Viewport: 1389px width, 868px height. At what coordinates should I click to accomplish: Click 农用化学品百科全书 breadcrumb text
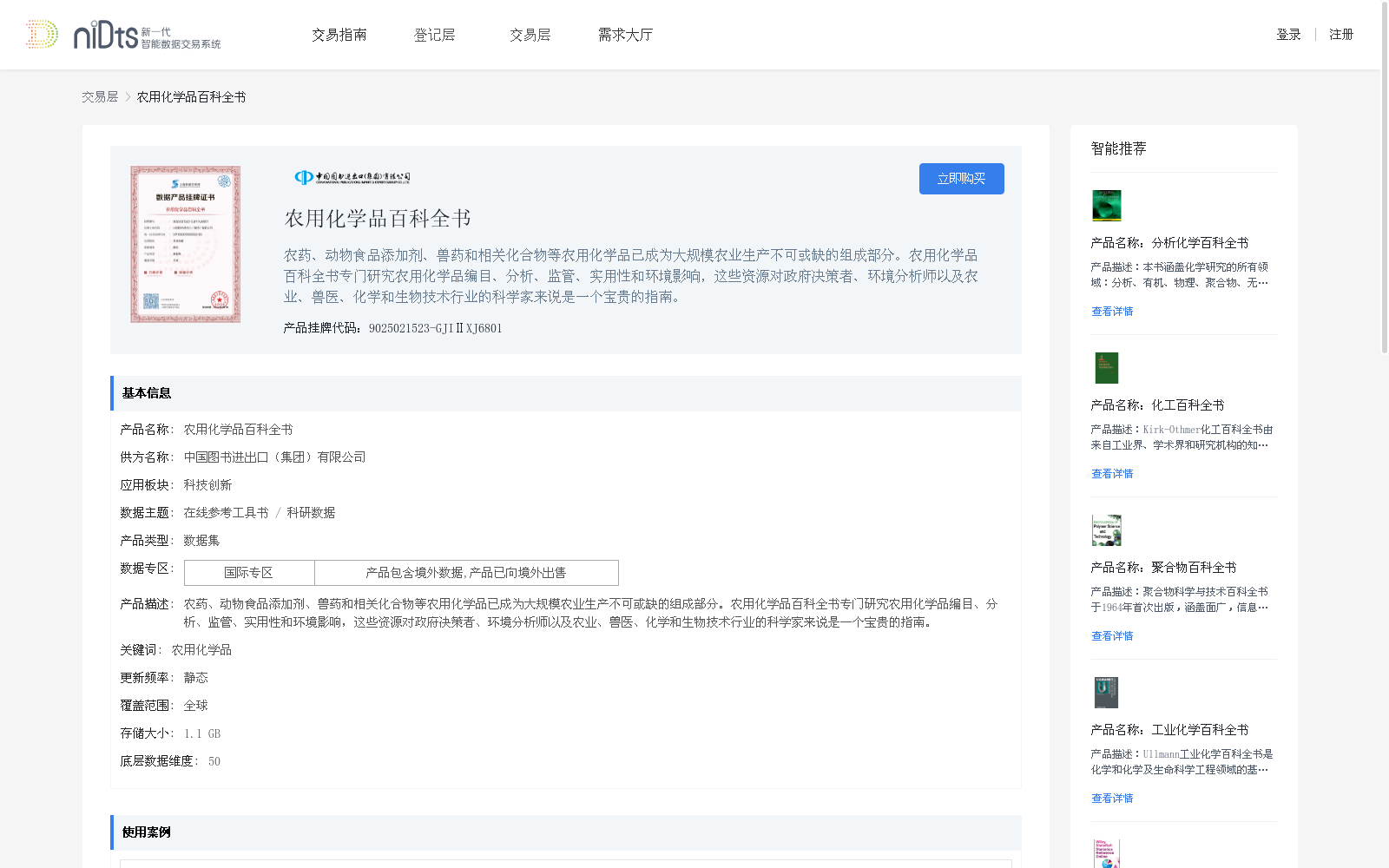pyautogui.click(x=191, y=97)
